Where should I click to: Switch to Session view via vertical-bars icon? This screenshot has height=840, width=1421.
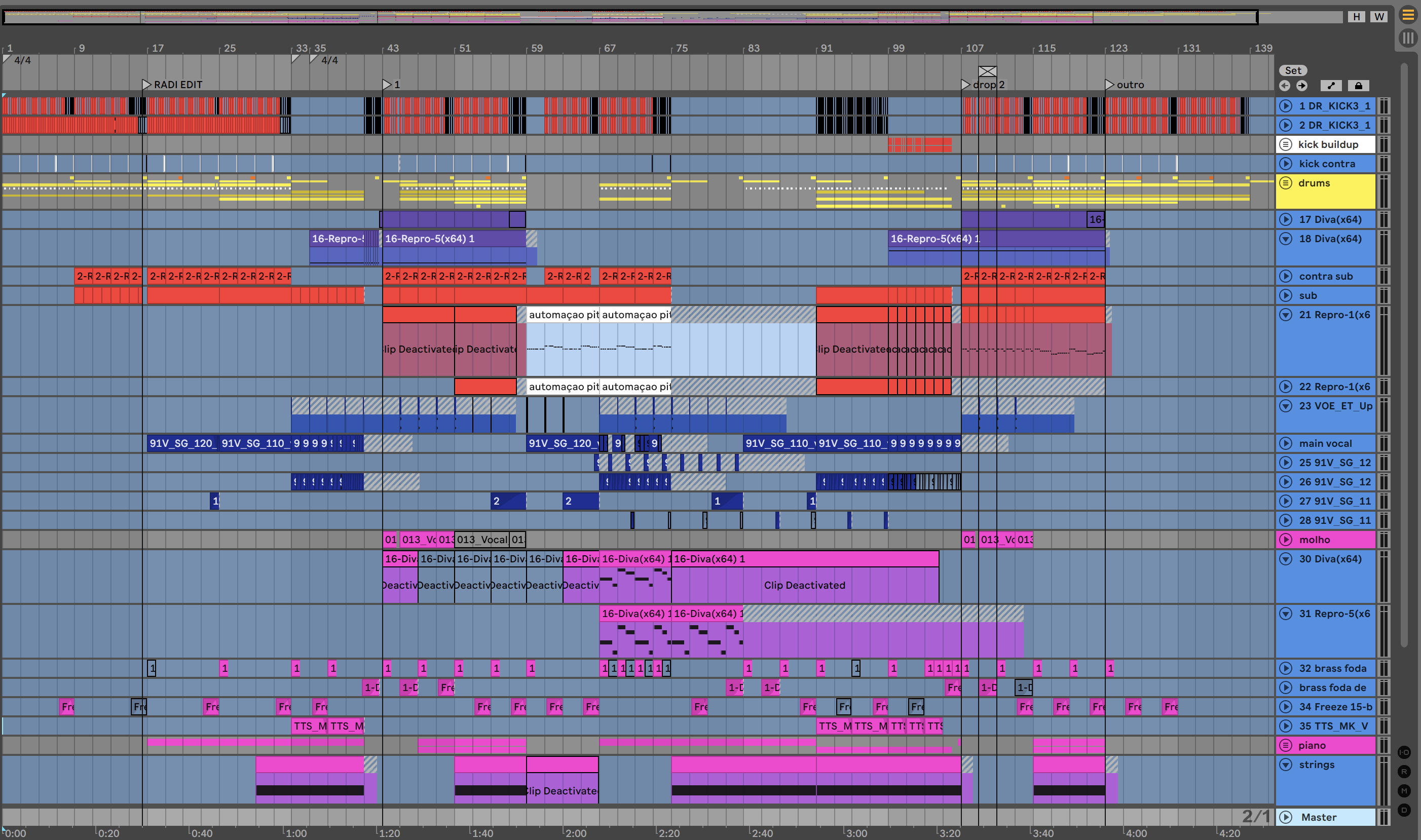tap(1407, 38)
